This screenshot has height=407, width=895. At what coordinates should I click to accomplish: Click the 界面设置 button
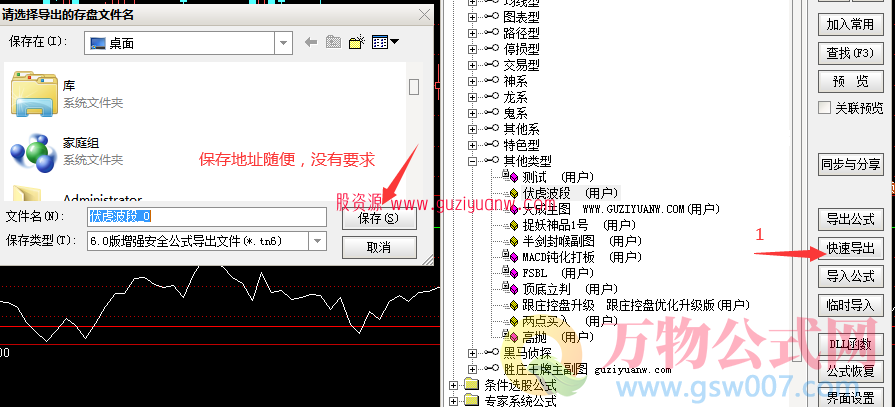tap(850, 397)
